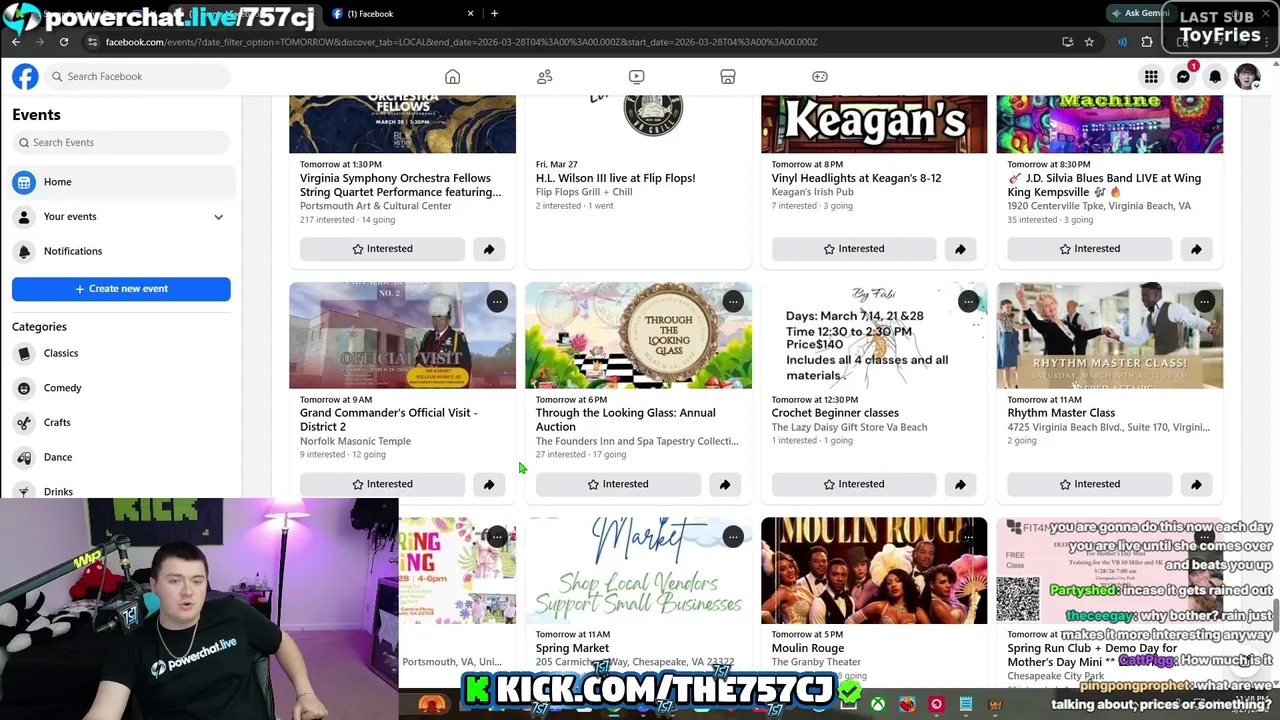
Task: Mark interested in Through the Looking Glass auction
Action: [x=618, y=484]
